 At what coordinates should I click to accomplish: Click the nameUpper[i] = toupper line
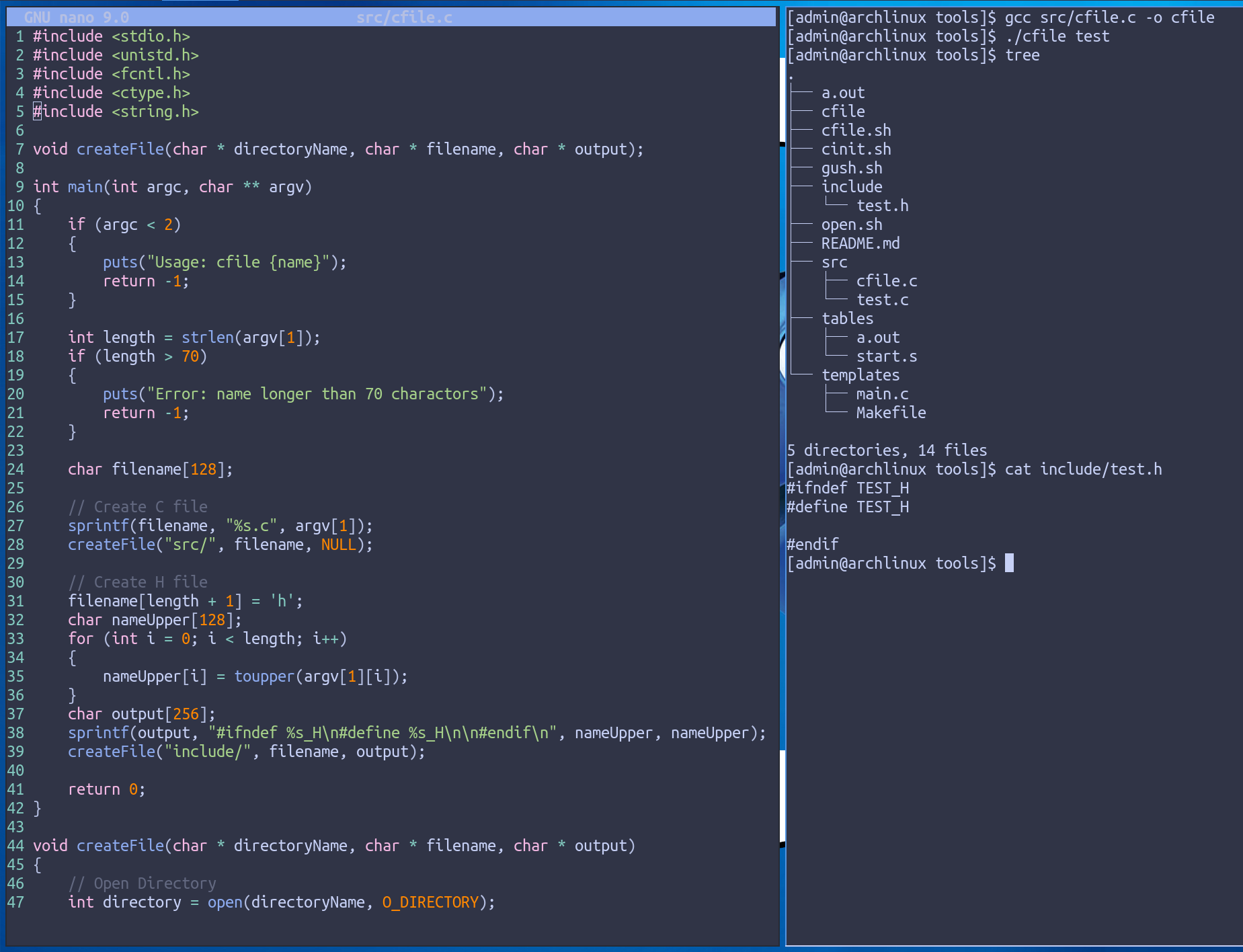(255, 676)
